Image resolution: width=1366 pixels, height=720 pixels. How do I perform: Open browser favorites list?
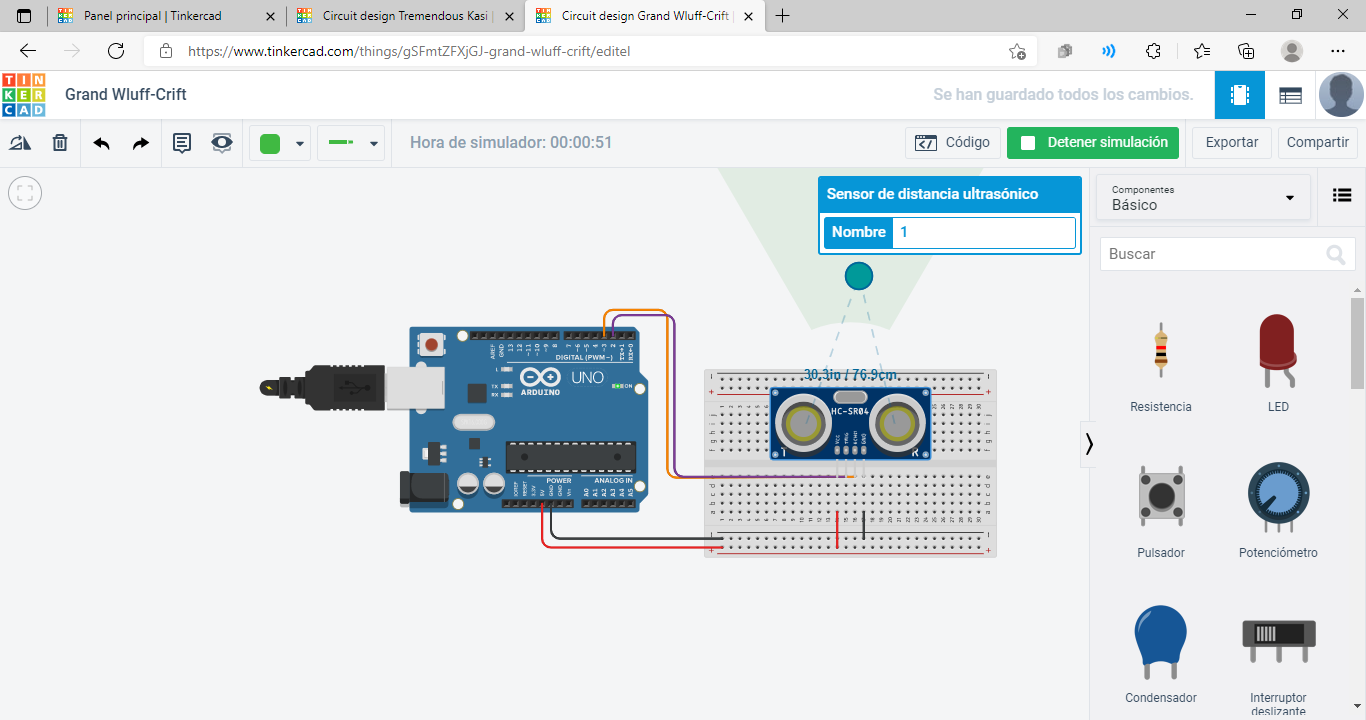coord(1201,51)
